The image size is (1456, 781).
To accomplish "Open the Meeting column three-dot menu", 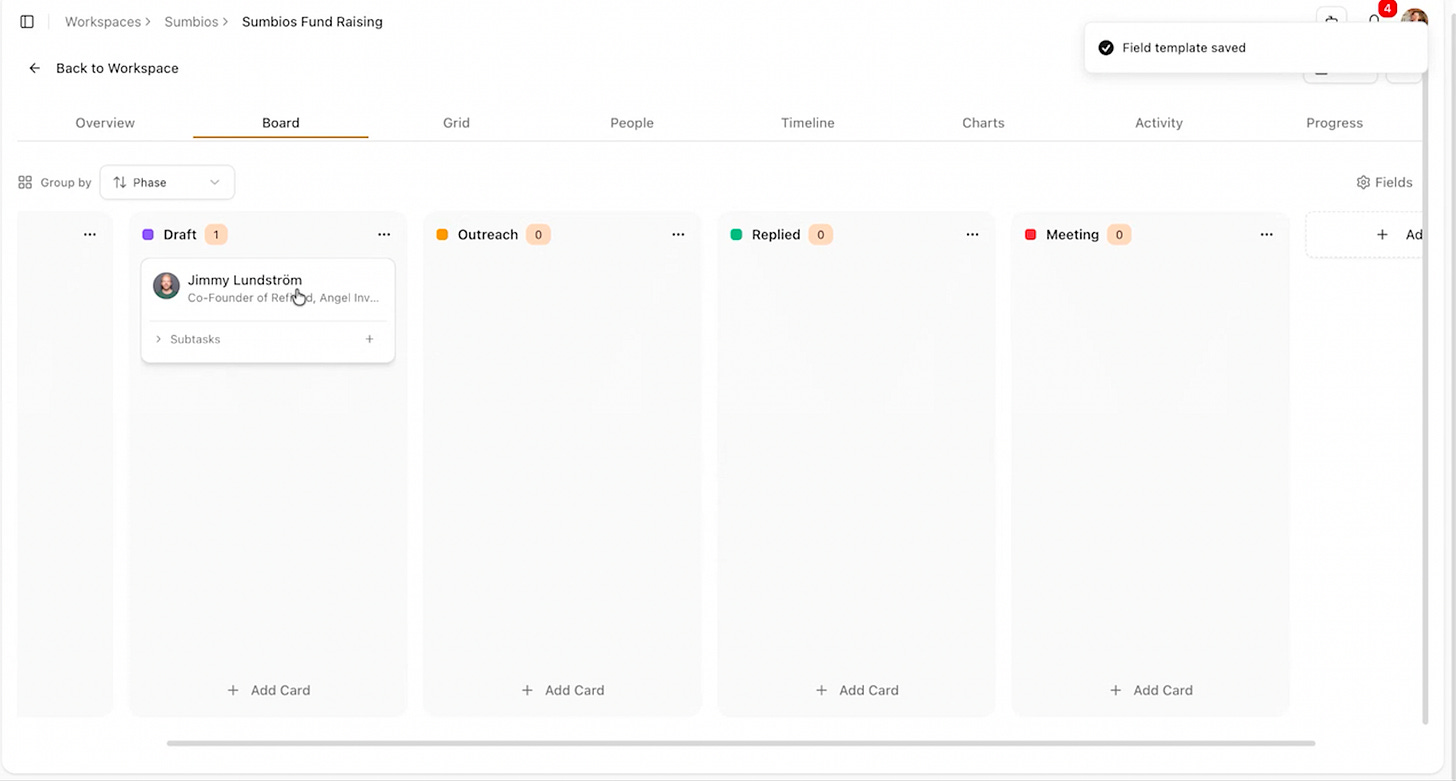I will 1267,234.
